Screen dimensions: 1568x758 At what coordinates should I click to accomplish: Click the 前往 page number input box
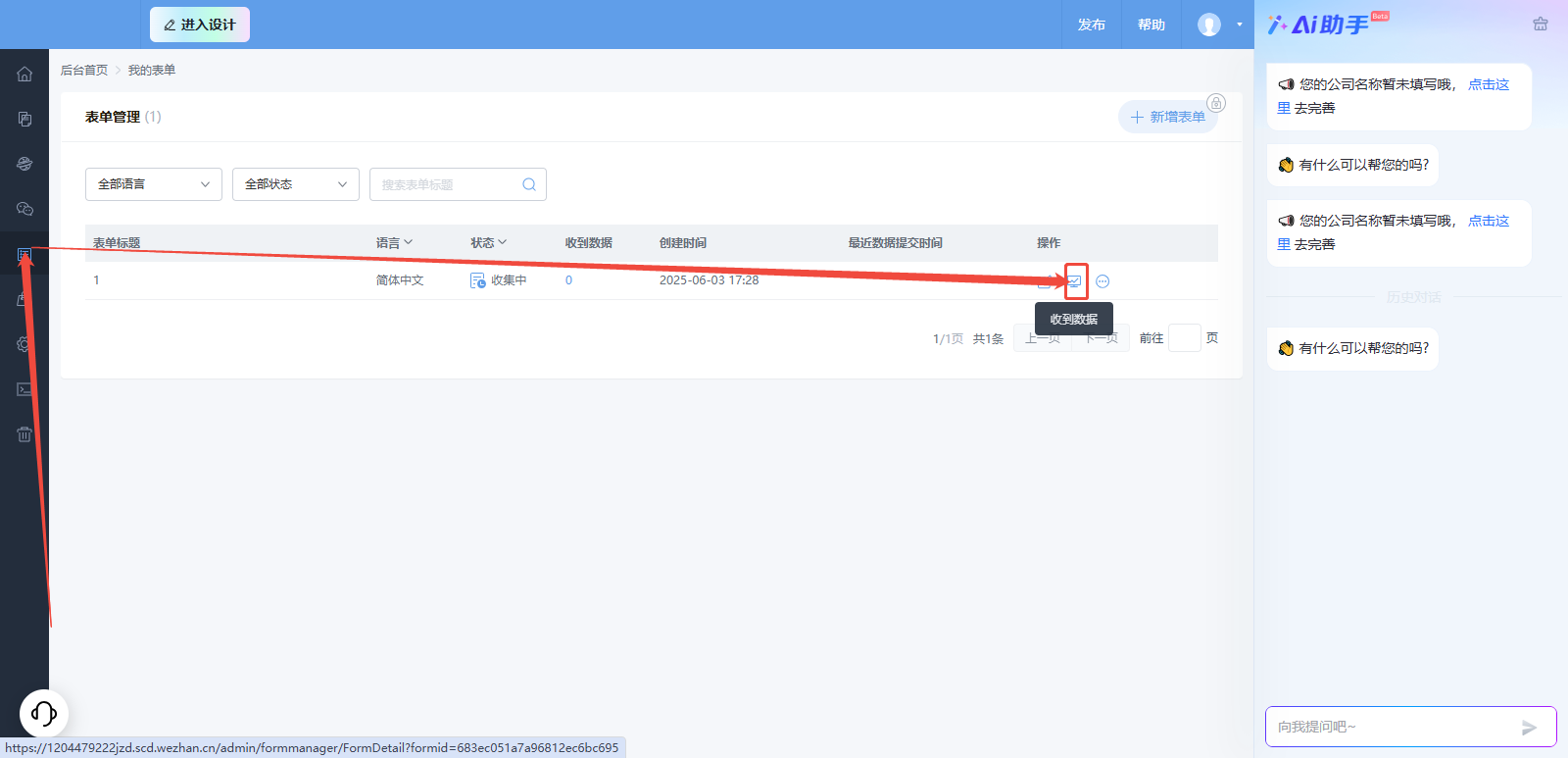[x=1185, y=338]
